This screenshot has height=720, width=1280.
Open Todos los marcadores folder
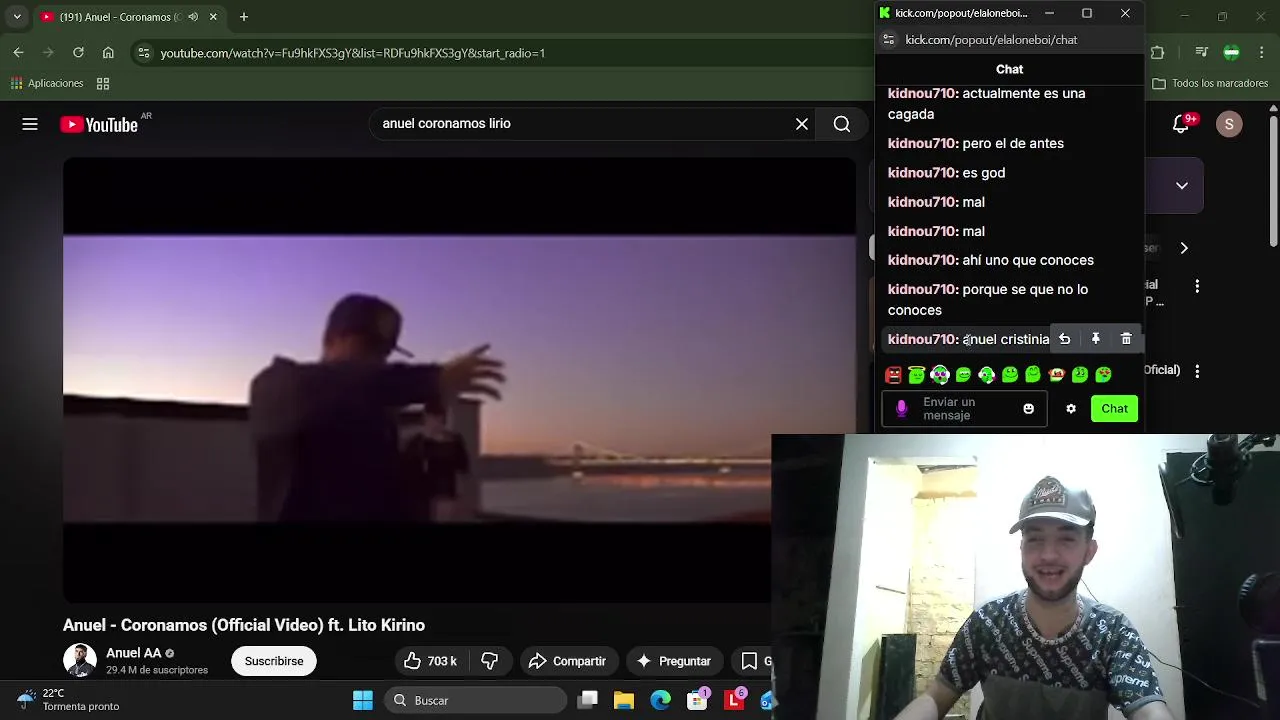1210,84
